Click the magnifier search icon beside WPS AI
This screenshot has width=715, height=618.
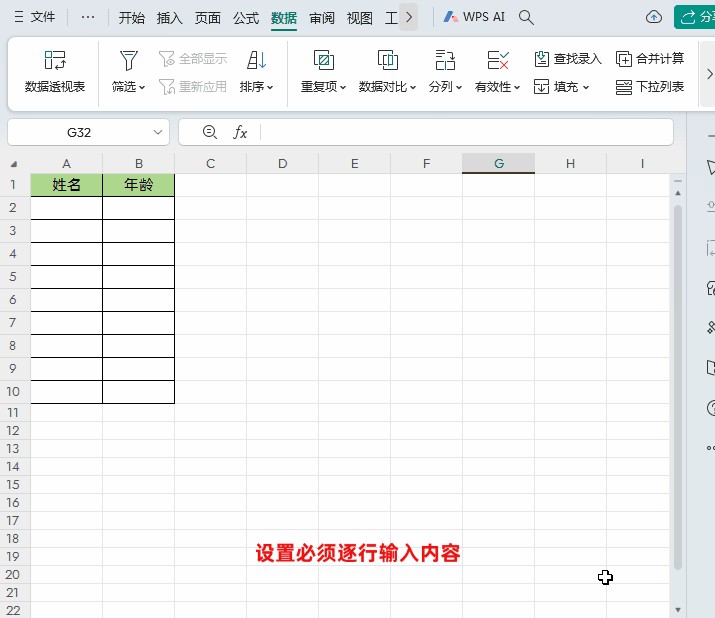527,17
